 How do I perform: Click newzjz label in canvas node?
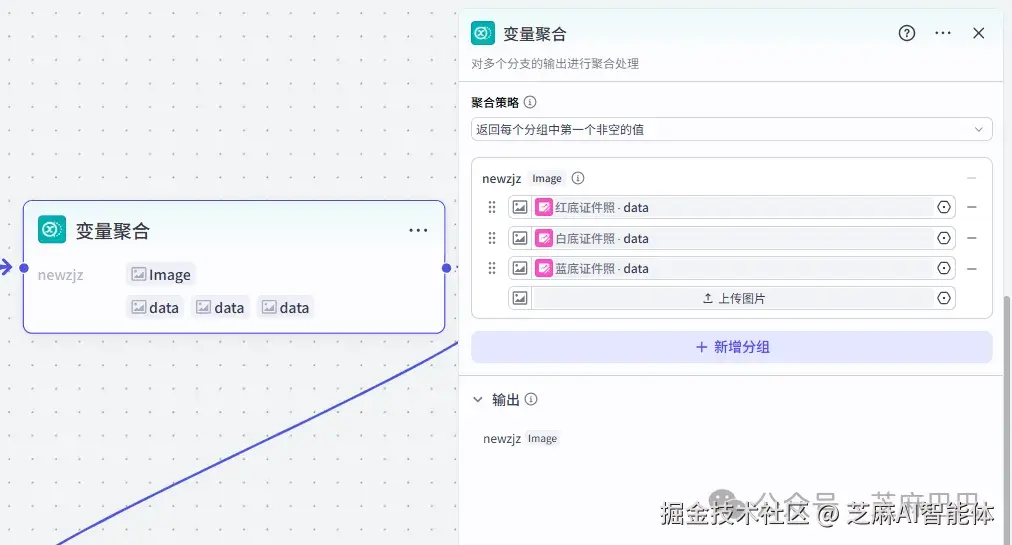[x=60, y=274]
